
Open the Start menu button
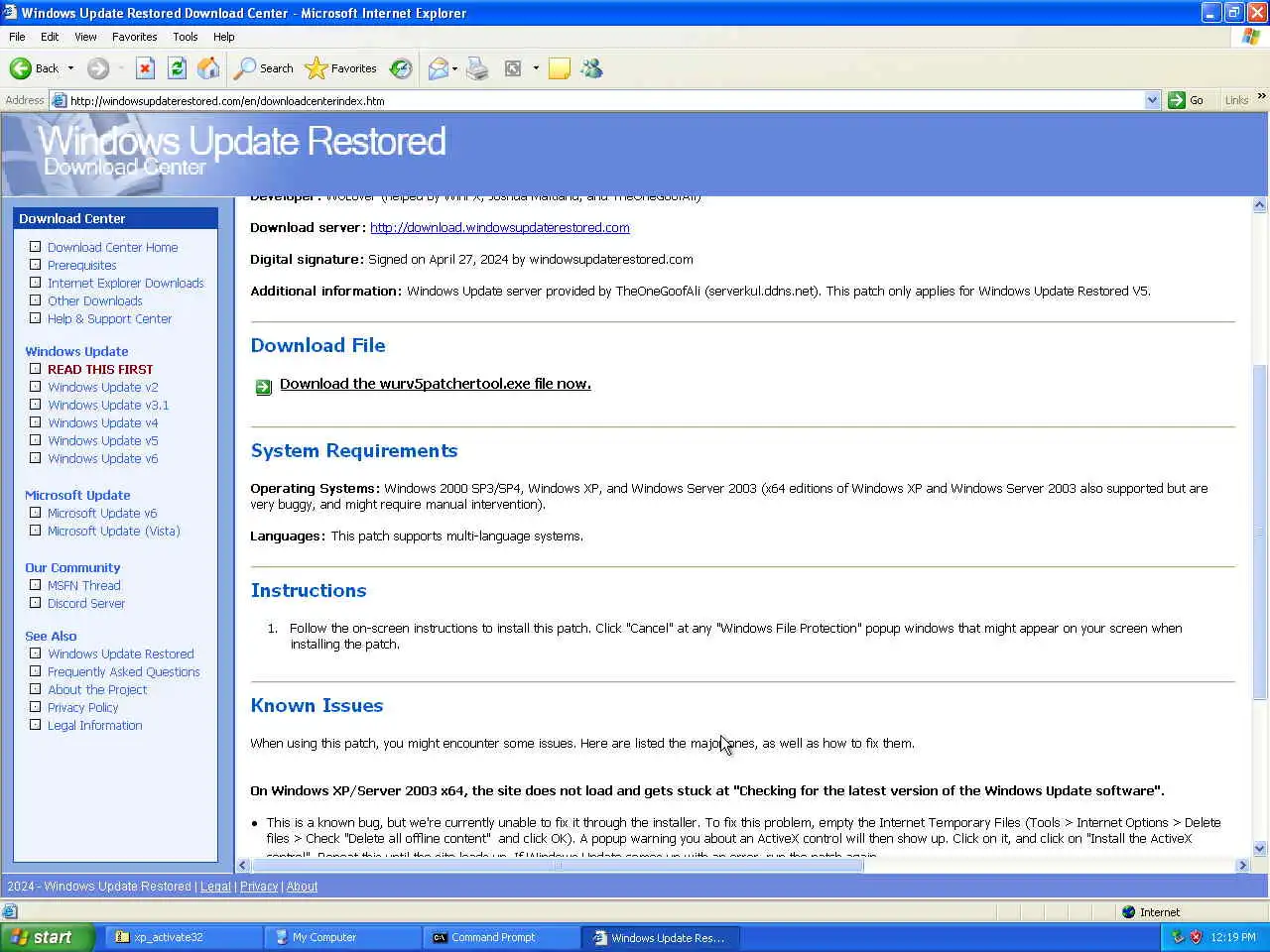pos(47,937)
